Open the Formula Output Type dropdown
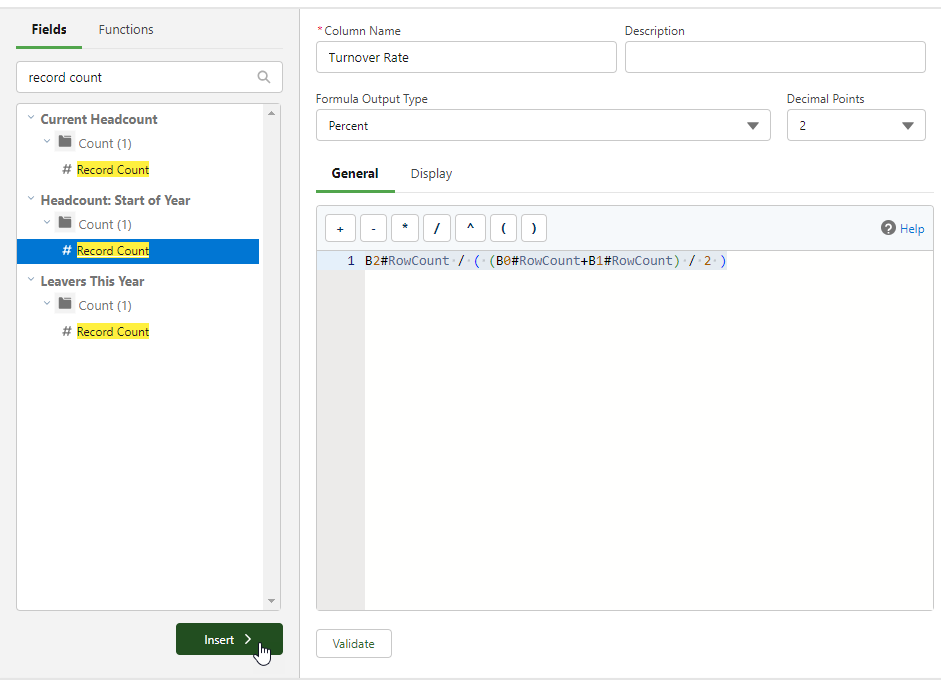 click(x=543, y=126)
